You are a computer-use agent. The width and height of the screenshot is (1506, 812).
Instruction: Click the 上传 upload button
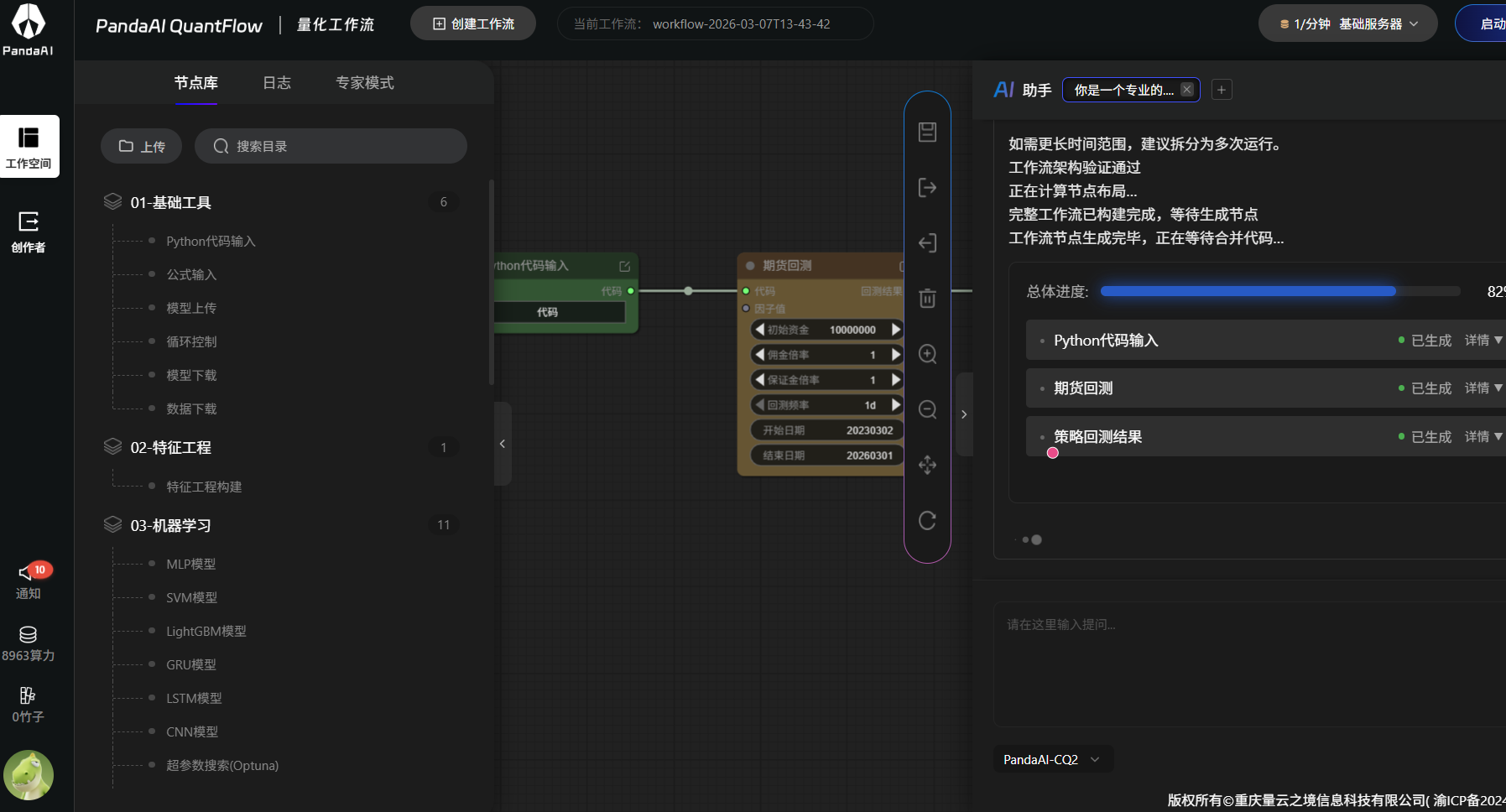pyautogui.click(x=141, y=146)
